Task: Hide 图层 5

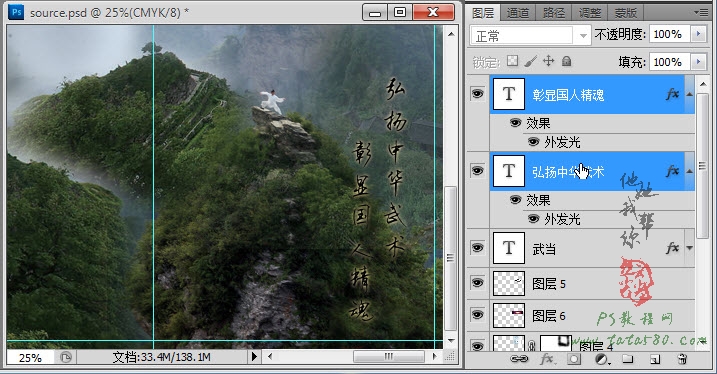Action: pos(477,283)
